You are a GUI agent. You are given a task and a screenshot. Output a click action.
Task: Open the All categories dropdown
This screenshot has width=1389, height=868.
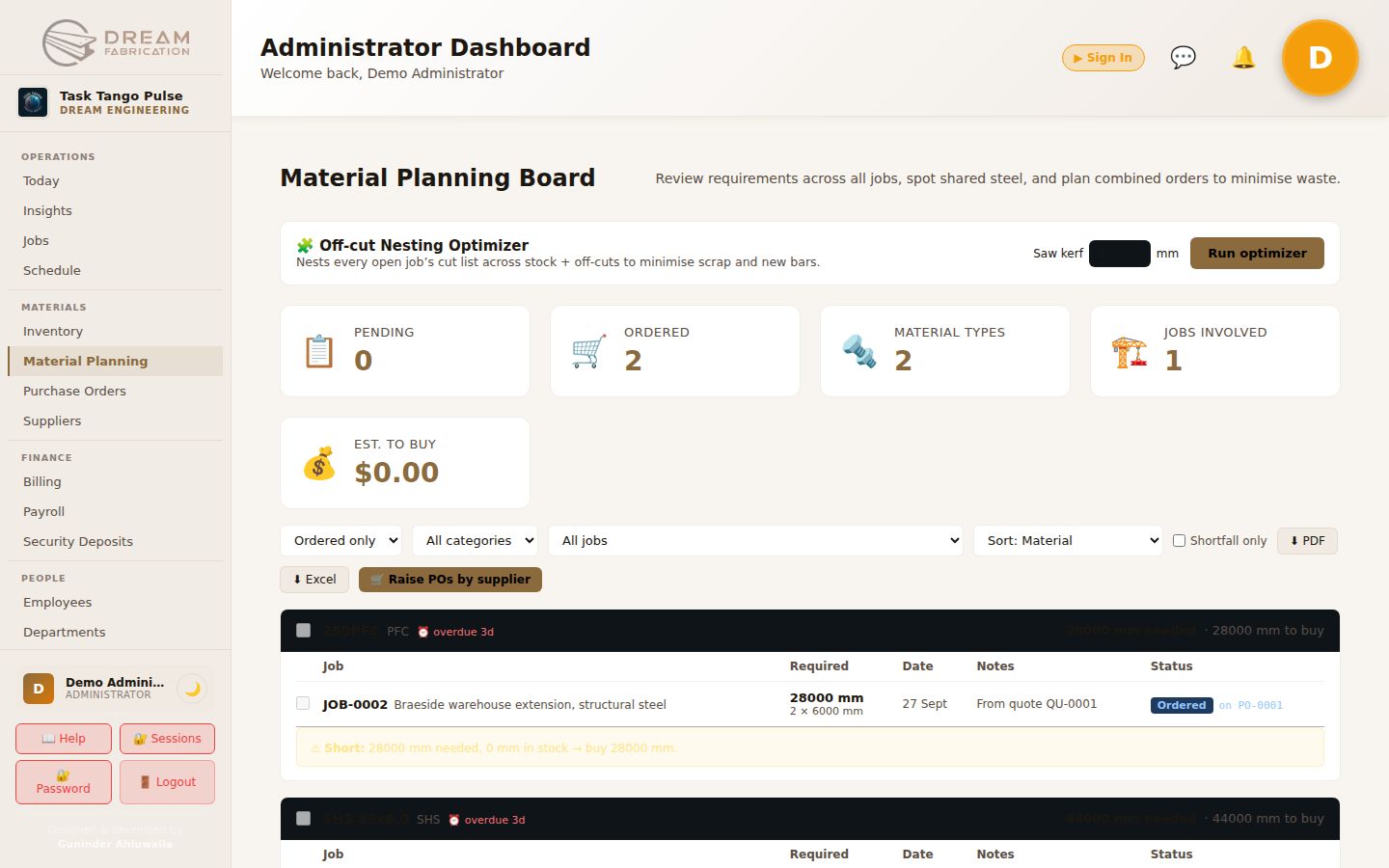(476, 540)
